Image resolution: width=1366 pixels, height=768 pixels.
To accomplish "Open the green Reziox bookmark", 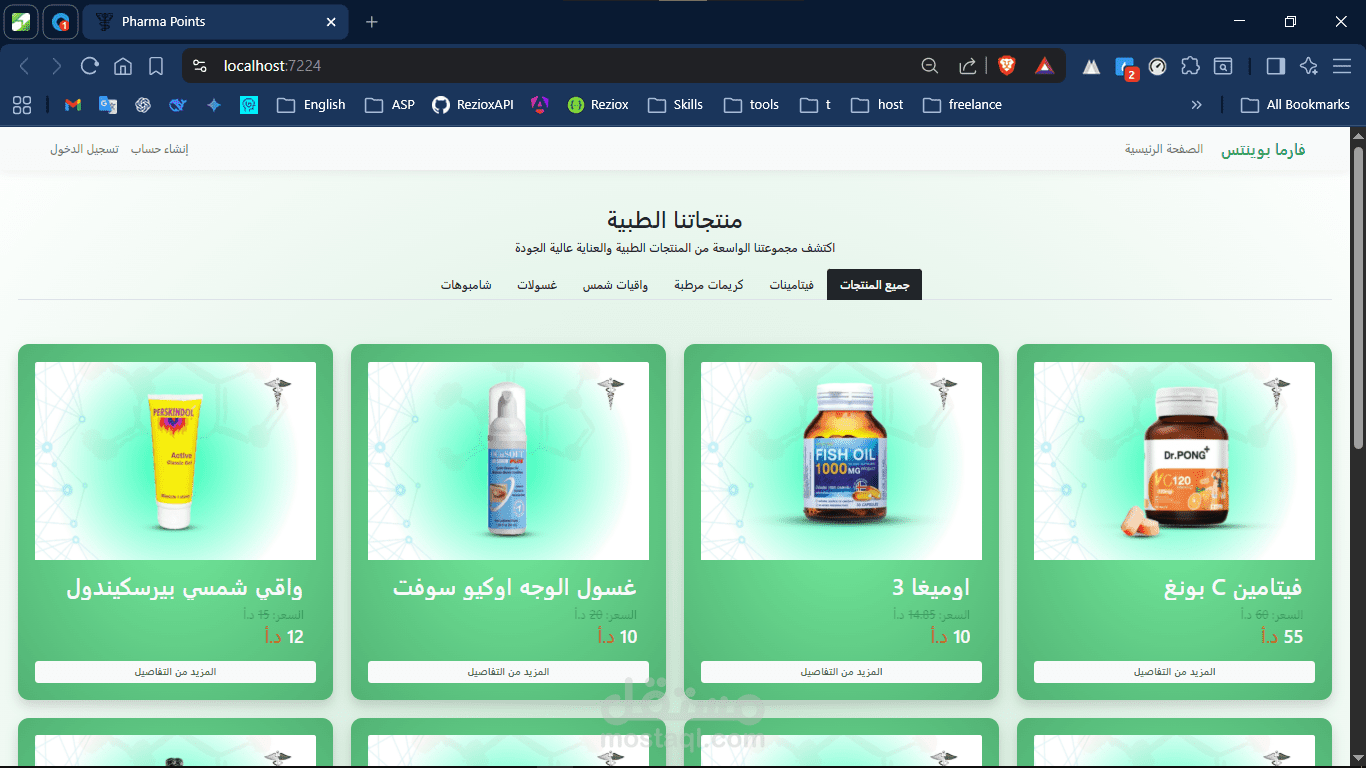I will tap(598, 104).
